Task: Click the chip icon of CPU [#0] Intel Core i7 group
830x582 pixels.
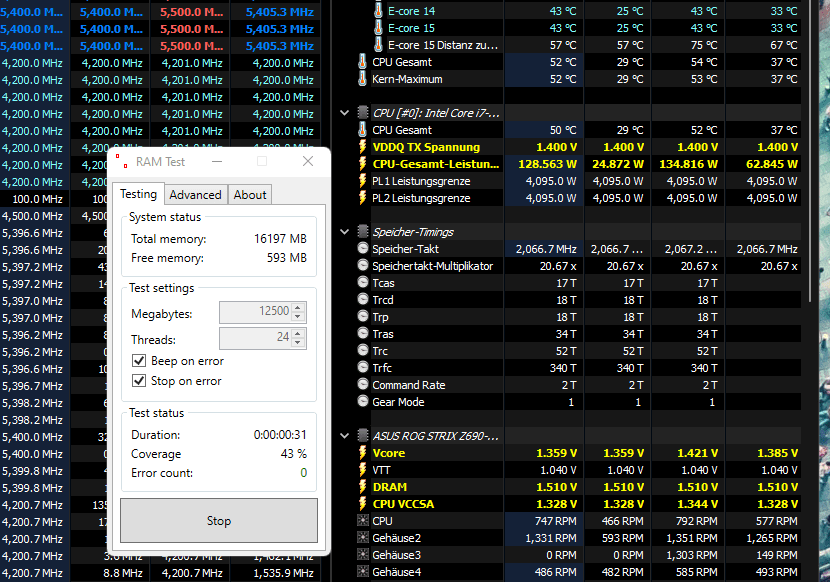Action: (x=363, y=112)
